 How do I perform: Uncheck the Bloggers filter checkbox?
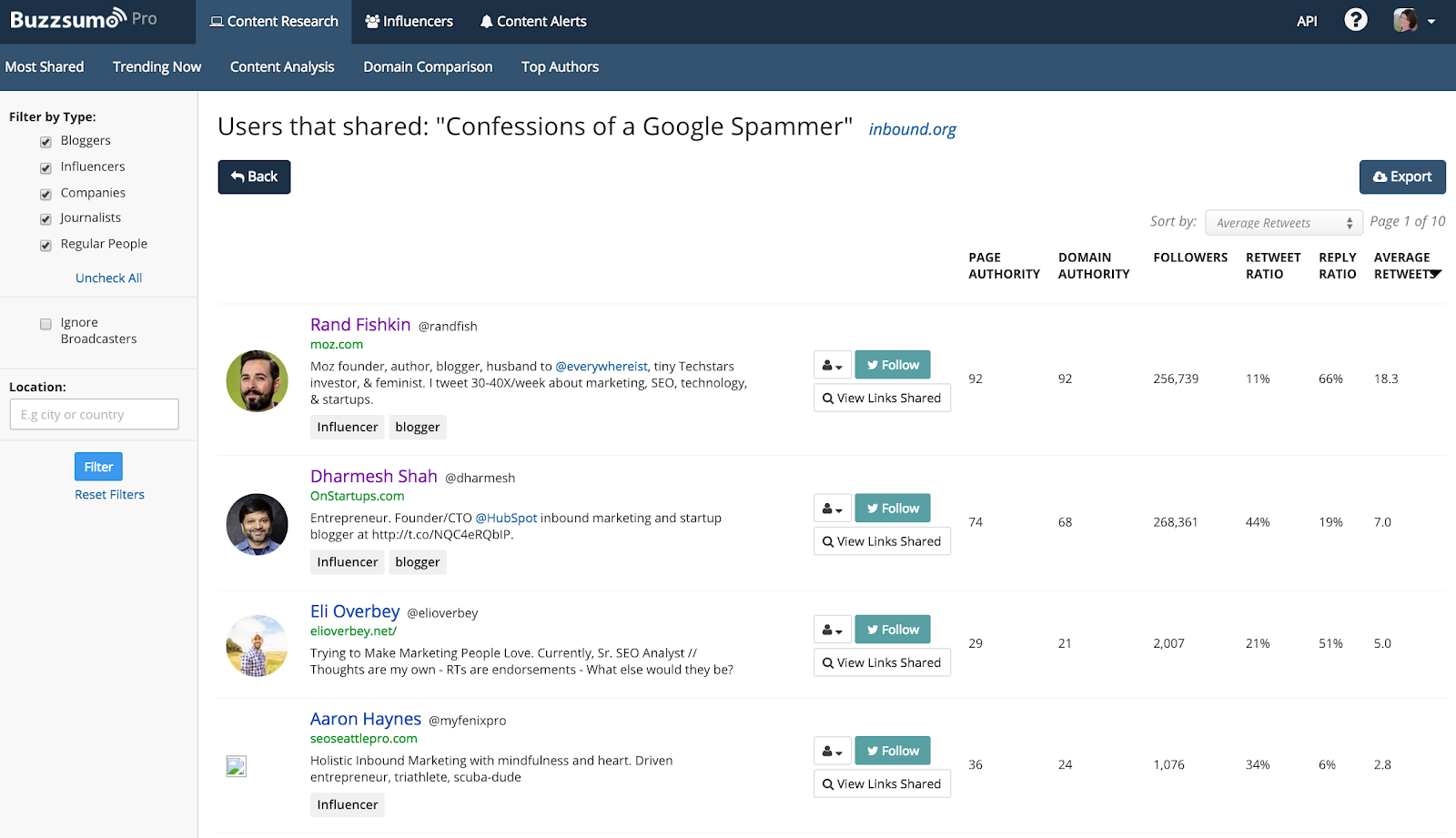(45, 142)
